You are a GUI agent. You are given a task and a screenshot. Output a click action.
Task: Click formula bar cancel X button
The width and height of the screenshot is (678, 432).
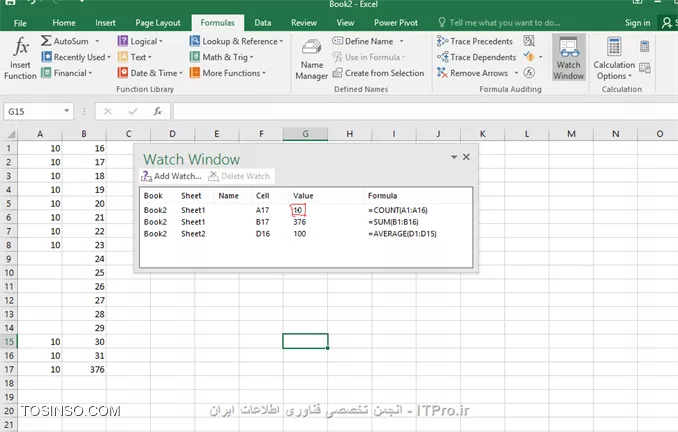[108, 112]
